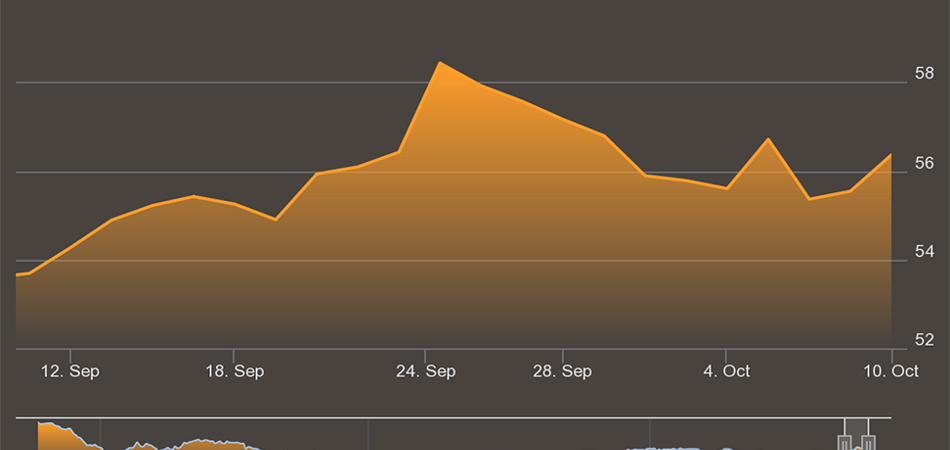Viewport: 950px width, 450px height.
Task: Click the navigator's empty middle section
Action: pyautogui.click(x=450, y=437)
